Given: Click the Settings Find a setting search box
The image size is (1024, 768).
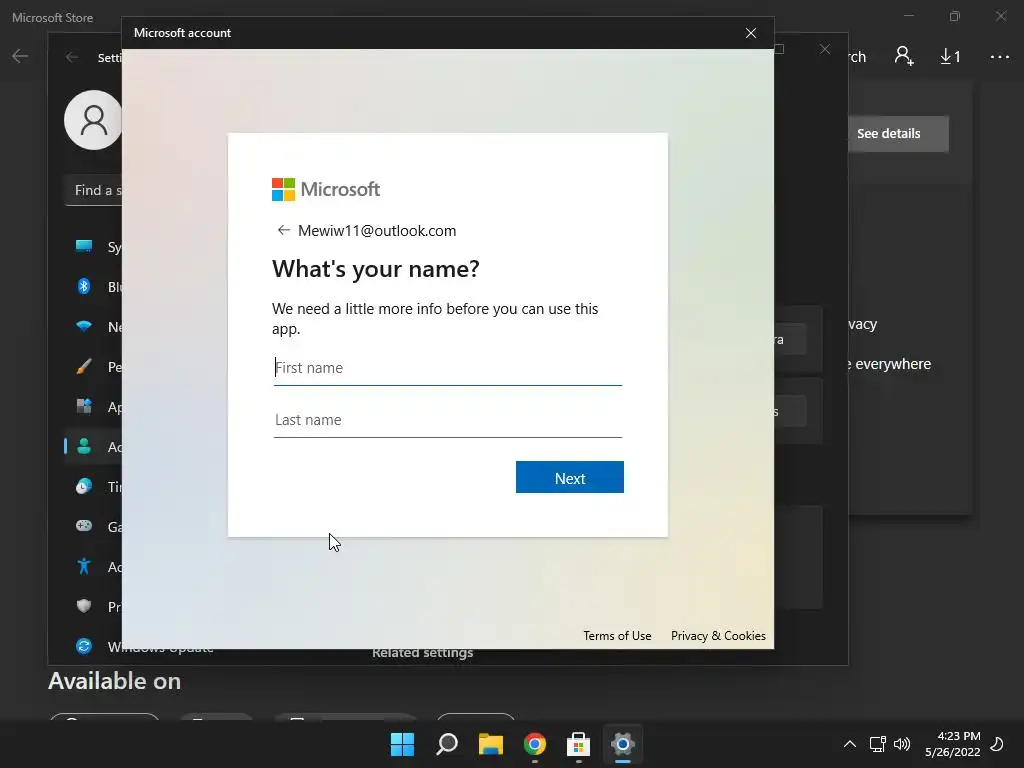Looking at the screenshot, I should click(93, 190).
